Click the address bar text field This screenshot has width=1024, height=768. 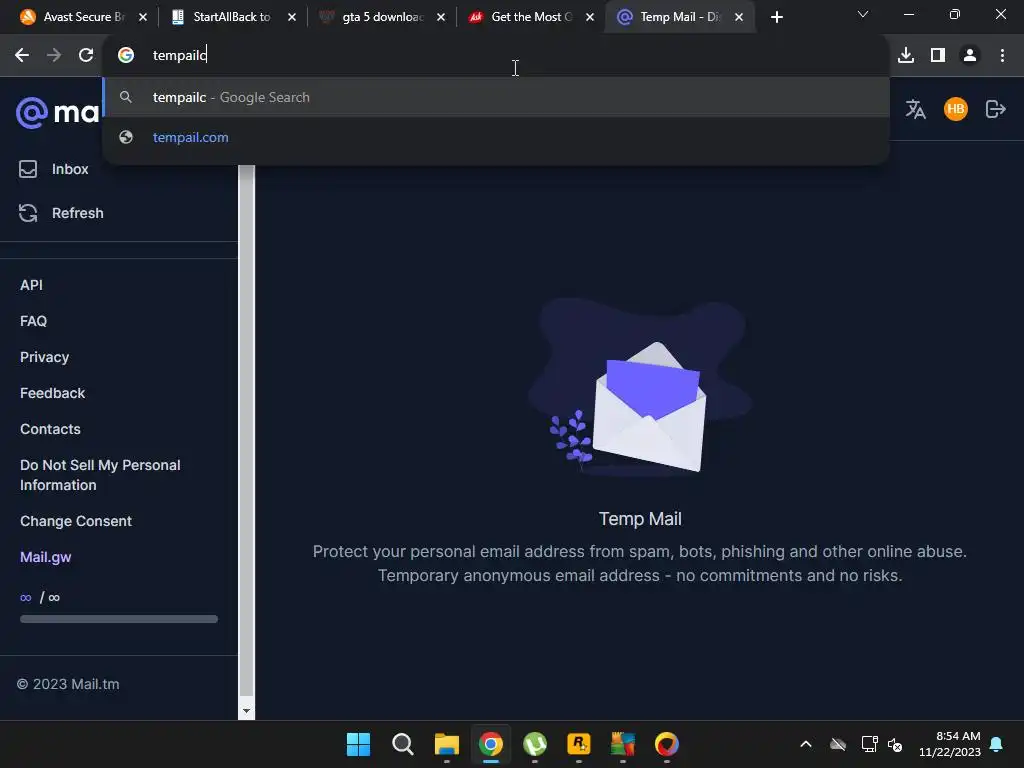496,56
